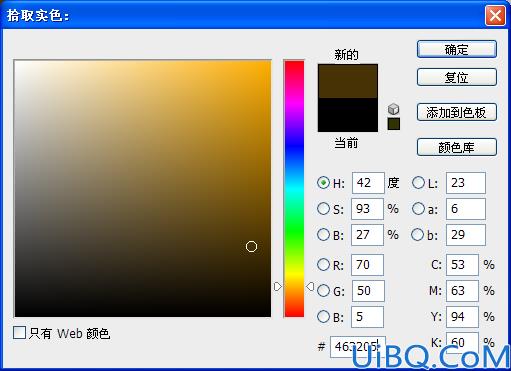Click the Y yellow field showing 94
This screenshot has width=511, height=371.
pos(462,317)
